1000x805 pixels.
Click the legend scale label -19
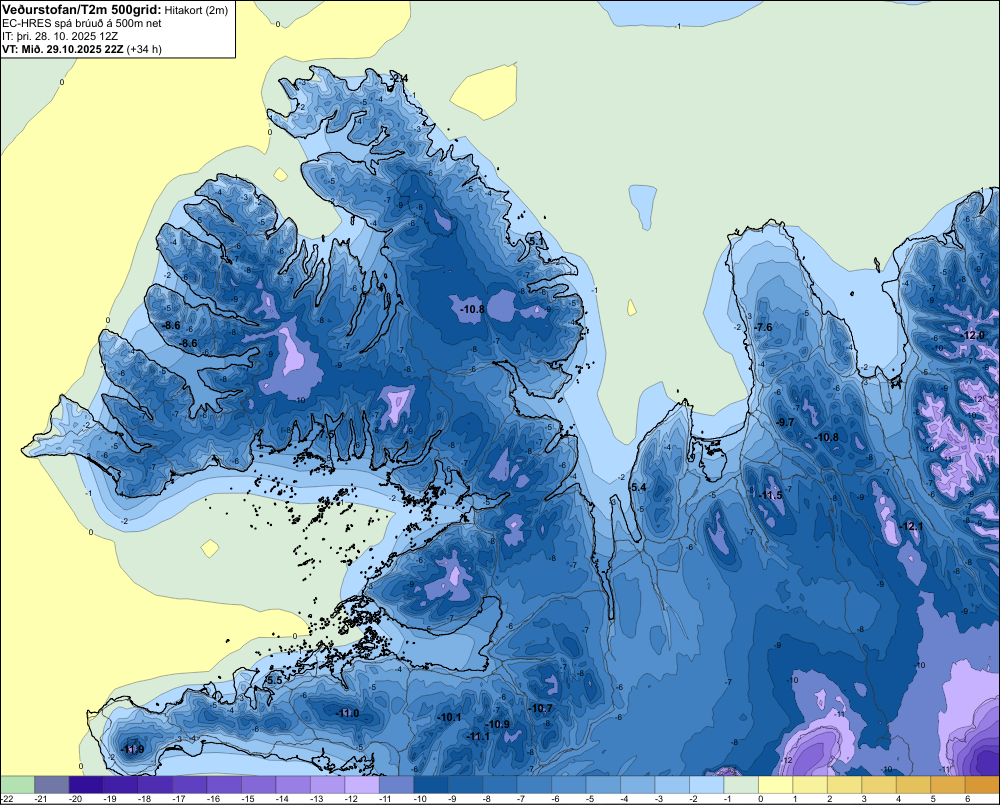[x=110, y=799]
